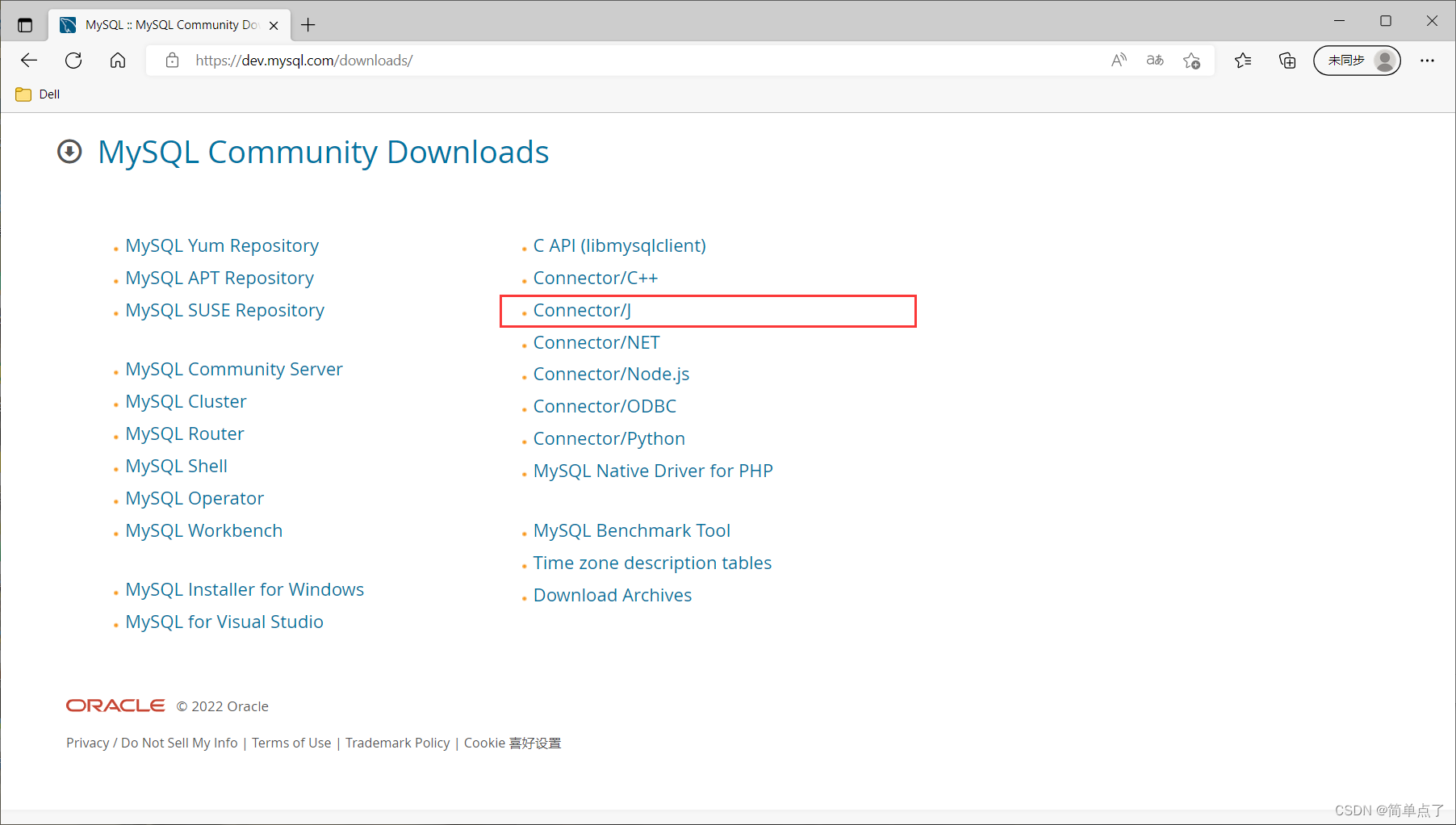Open the profile sync button
The image size is (1456, 825).
1357,61
